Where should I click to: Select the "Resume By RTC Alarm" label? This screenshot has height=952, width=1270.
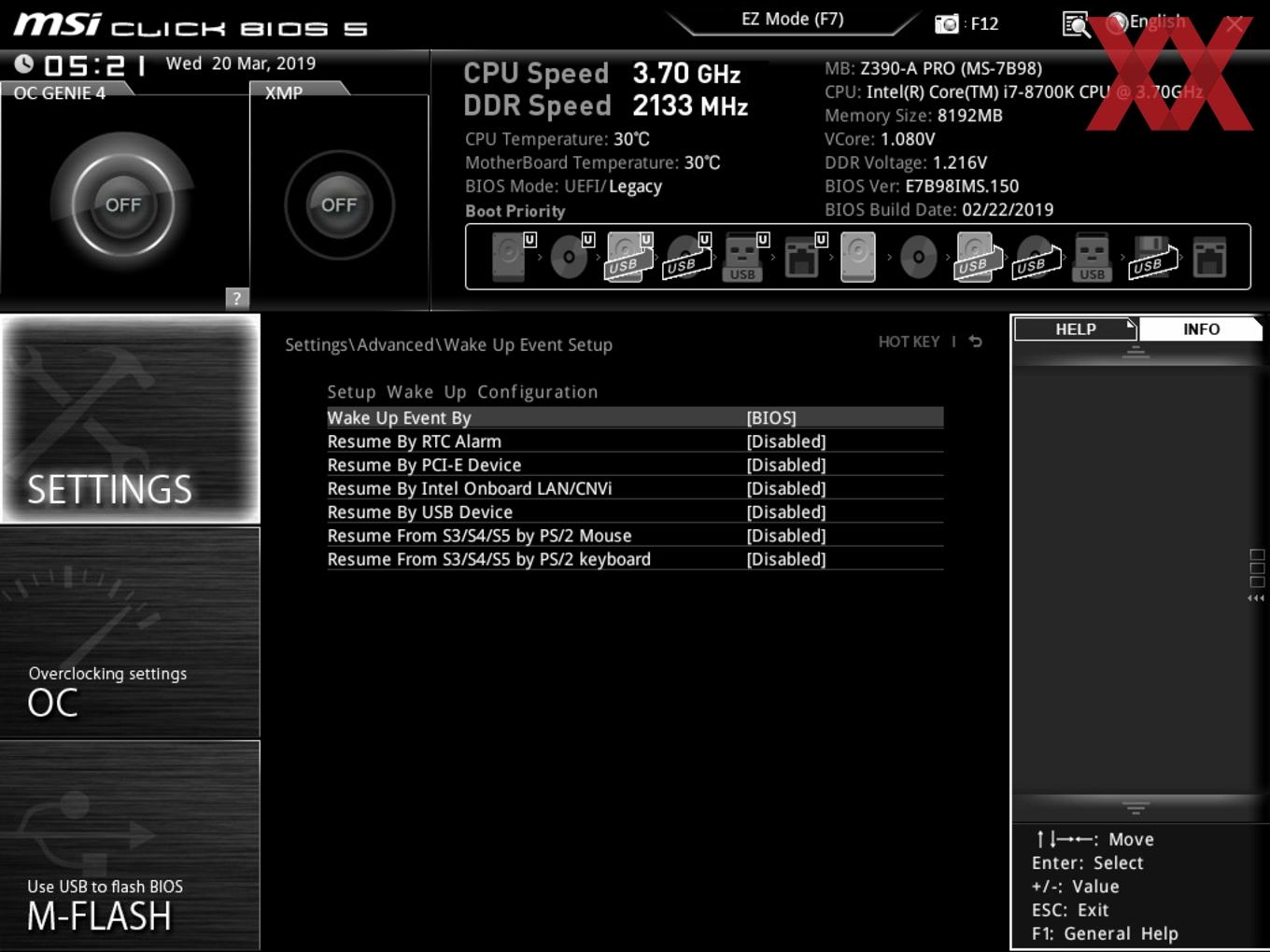click(x=414, y=441)
